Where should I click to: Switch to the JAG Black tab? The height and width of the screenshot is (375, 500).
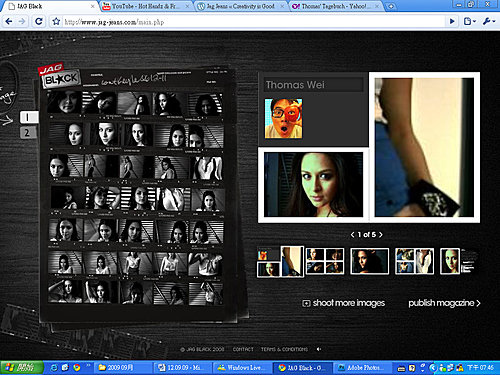[x=50, y=6]
